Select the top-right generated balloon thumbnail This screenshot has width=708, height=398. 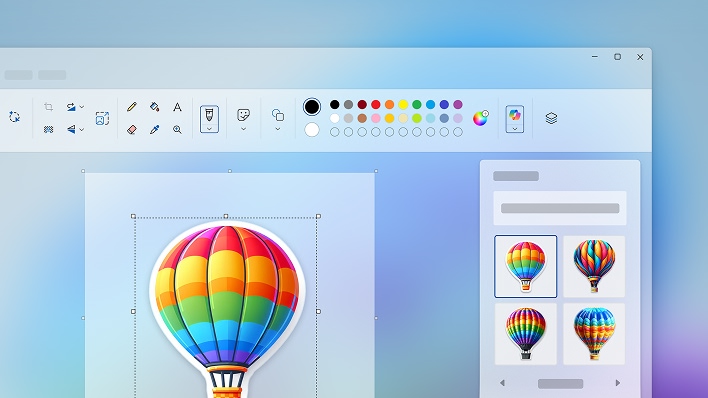[594, 267]
